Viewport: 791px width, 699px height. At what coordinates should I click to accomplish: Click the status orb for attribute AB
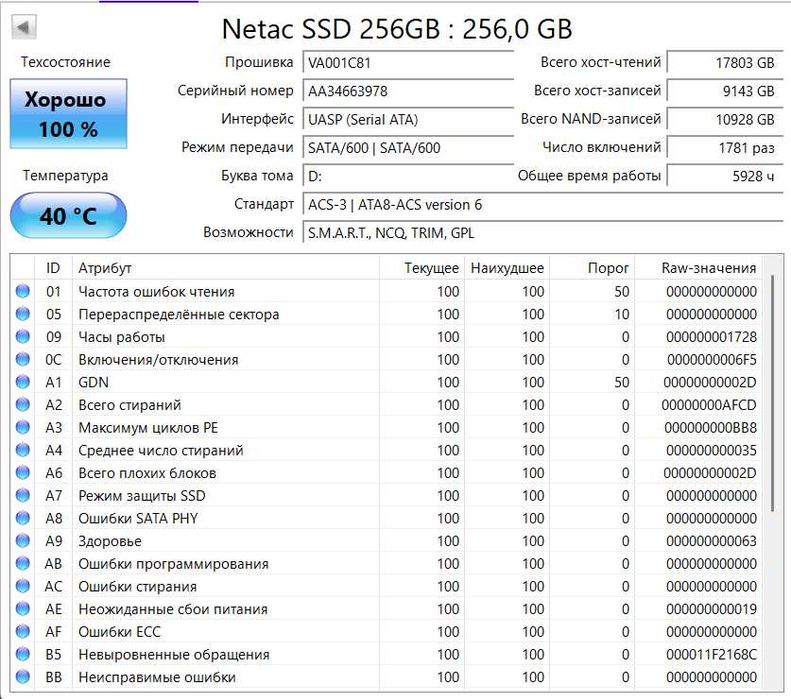tap(23, 563)
